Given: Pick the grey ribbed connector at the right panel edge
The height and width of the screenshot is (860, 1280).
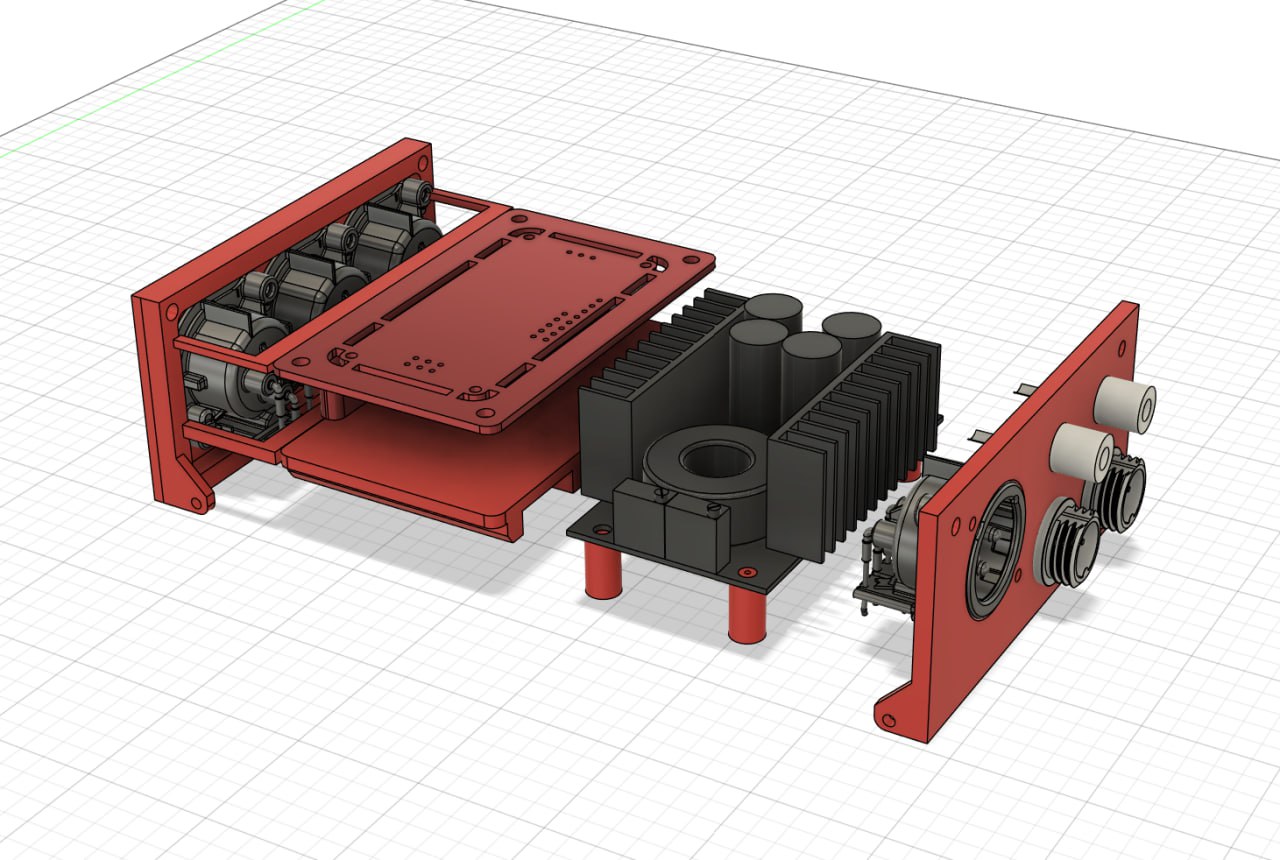Looking at the screenshot, I should coord(1120,490).
